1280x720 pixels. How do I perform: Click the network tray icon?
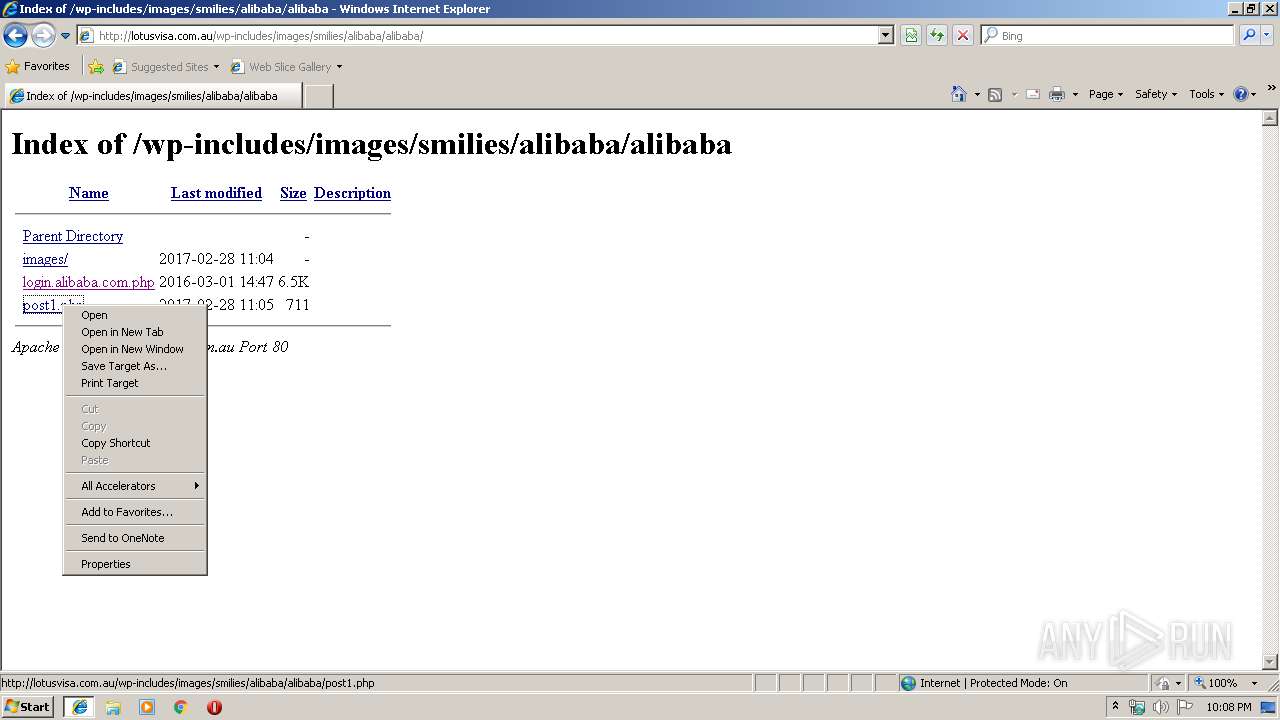[1137, 707]
